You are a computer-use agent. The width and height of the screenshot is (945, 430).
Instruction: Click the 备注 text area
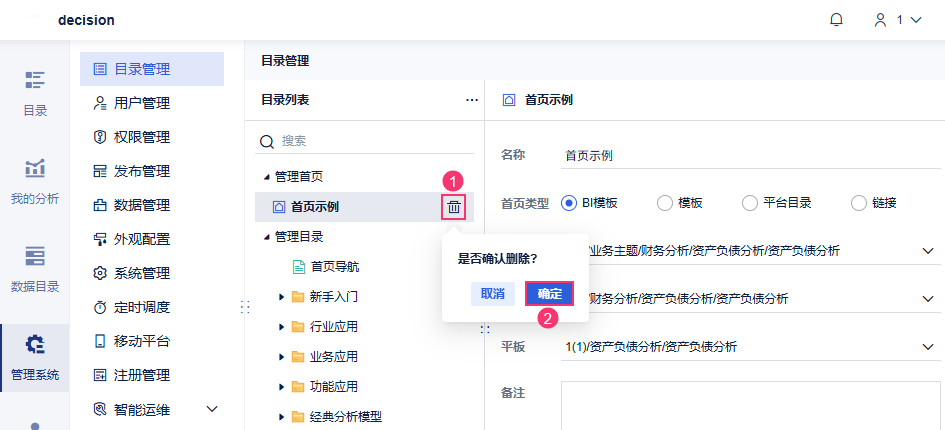750,405
